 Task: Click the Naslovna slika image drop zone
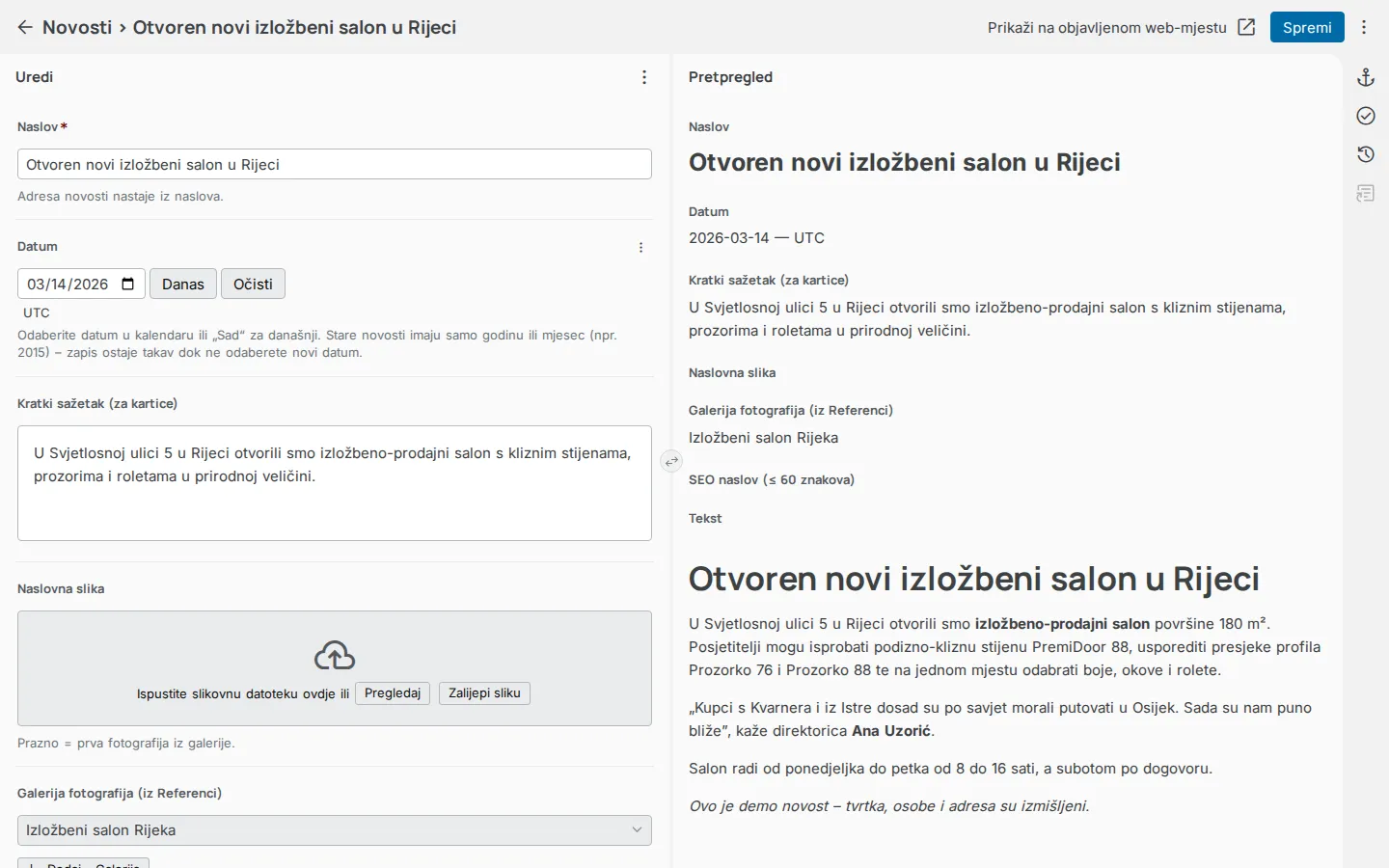pos(335,668)
